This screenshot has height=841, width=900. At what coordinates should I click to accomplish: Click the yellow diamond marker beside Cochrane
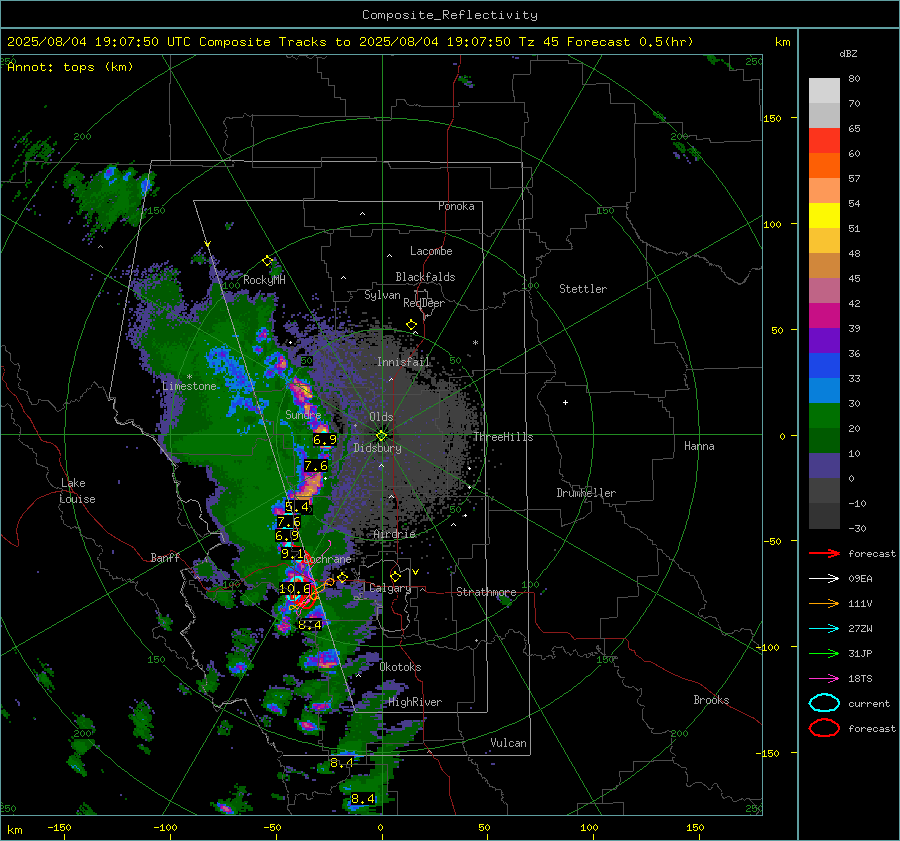tap(343, 577)
